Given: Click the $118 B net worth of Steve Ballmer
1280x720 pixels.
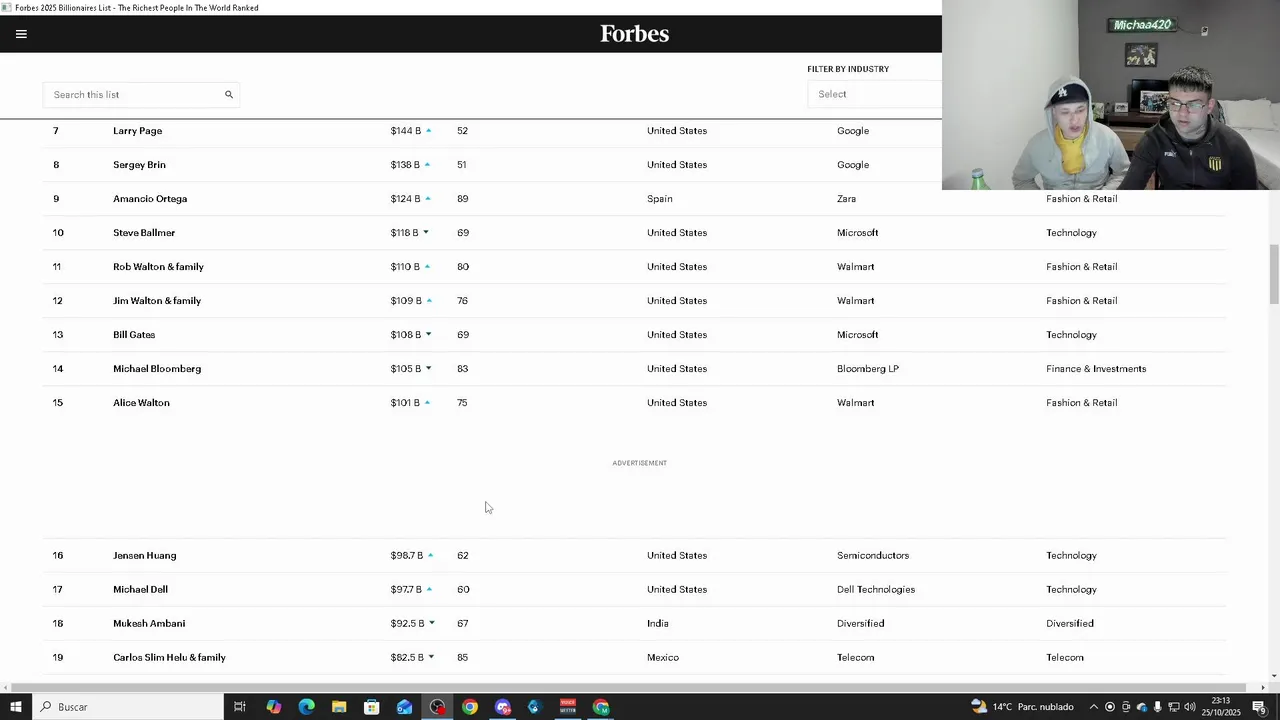Looking at the screenshot, I should [404, 233].
